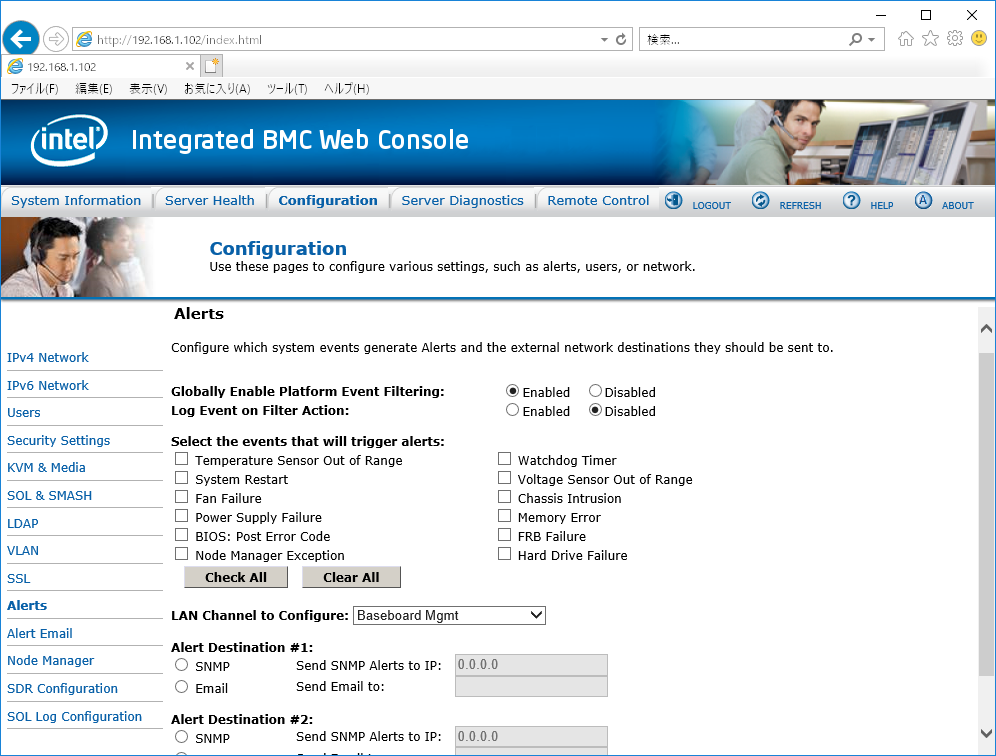Close the 192.168.1.102 browser tab
The height and width of the screenshot is (756, 996).
pos(189,66)
